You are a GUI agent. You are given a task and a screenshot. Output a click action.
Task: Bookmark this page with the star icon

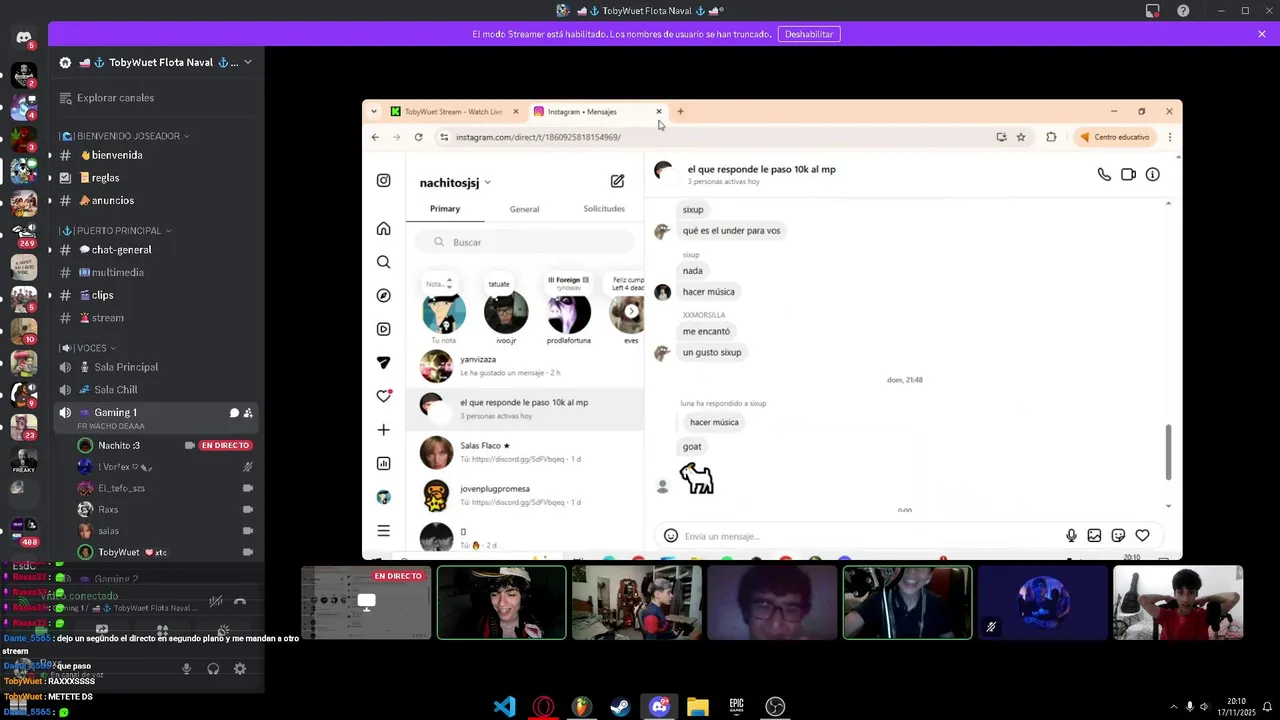(1021, 137)
